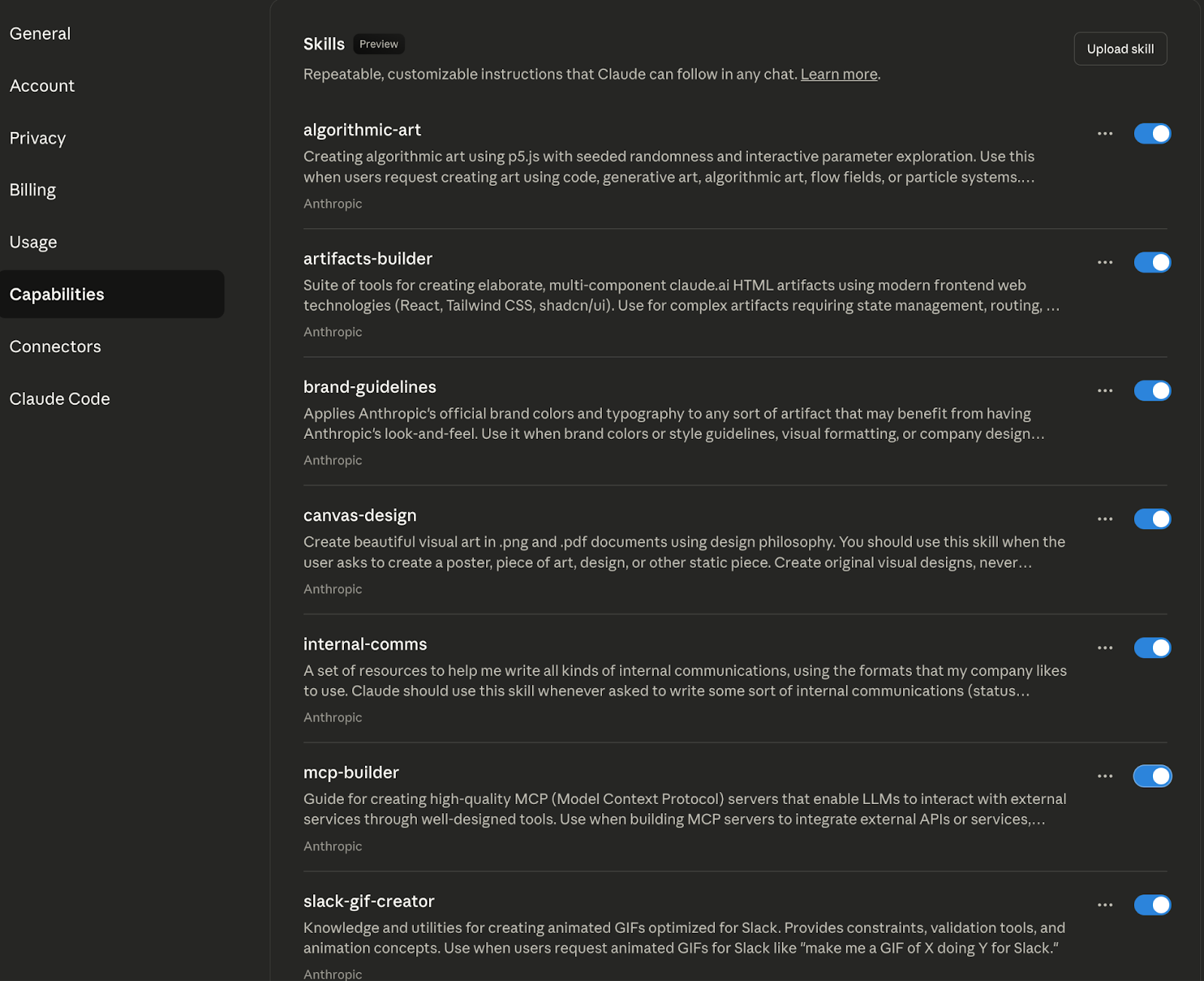This screenshot has height=981, width=1204.
Task: Toggle the mcp-builder skill
Action: tap(1152, 776)
